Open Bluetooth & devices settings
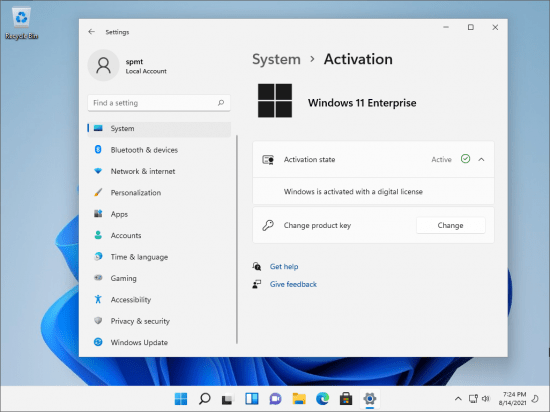 point(159,150)
